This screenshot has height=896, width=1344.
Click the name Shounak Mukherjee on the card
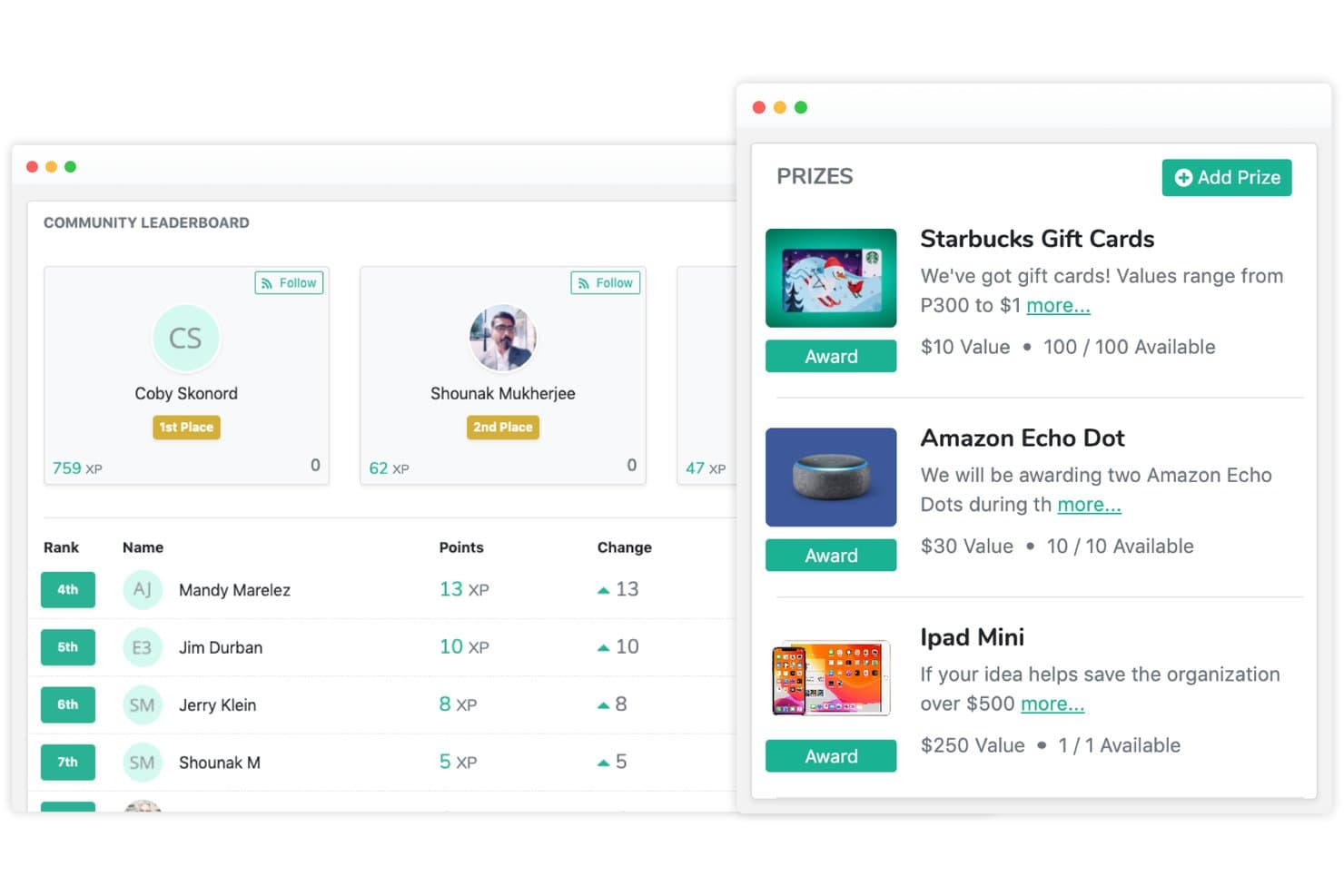coord(502,393)
